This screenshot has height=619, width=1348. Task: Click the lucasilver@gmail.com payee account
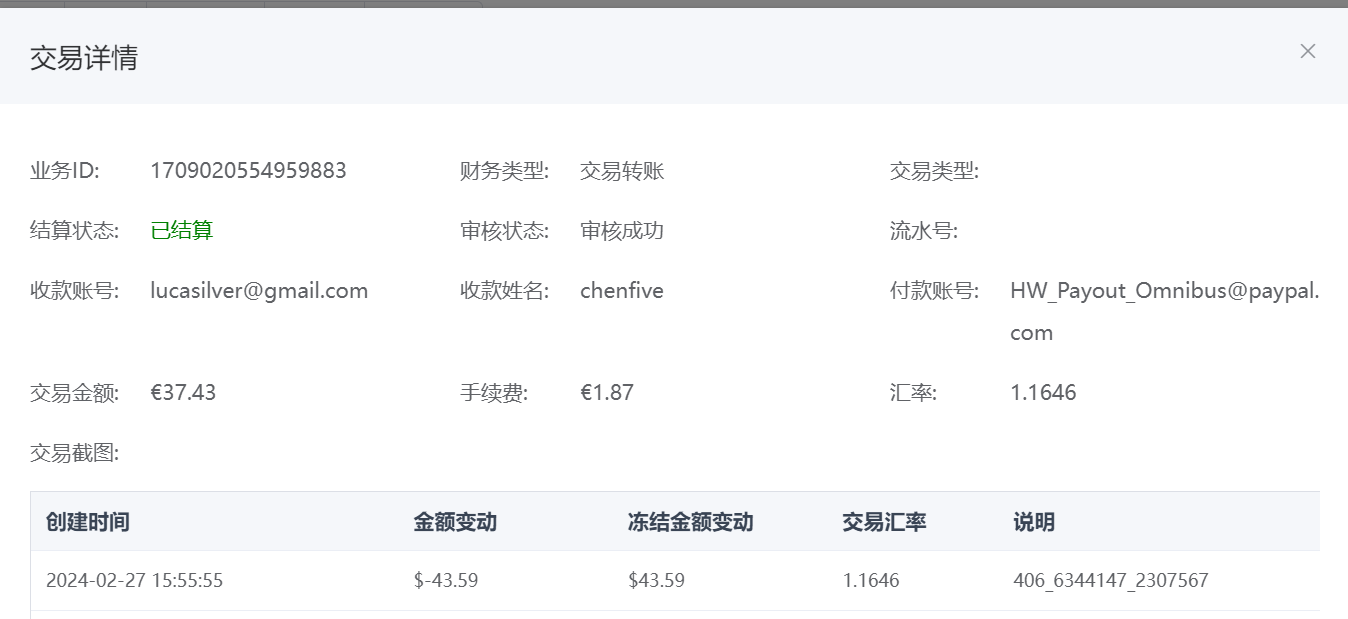point(259,291)
